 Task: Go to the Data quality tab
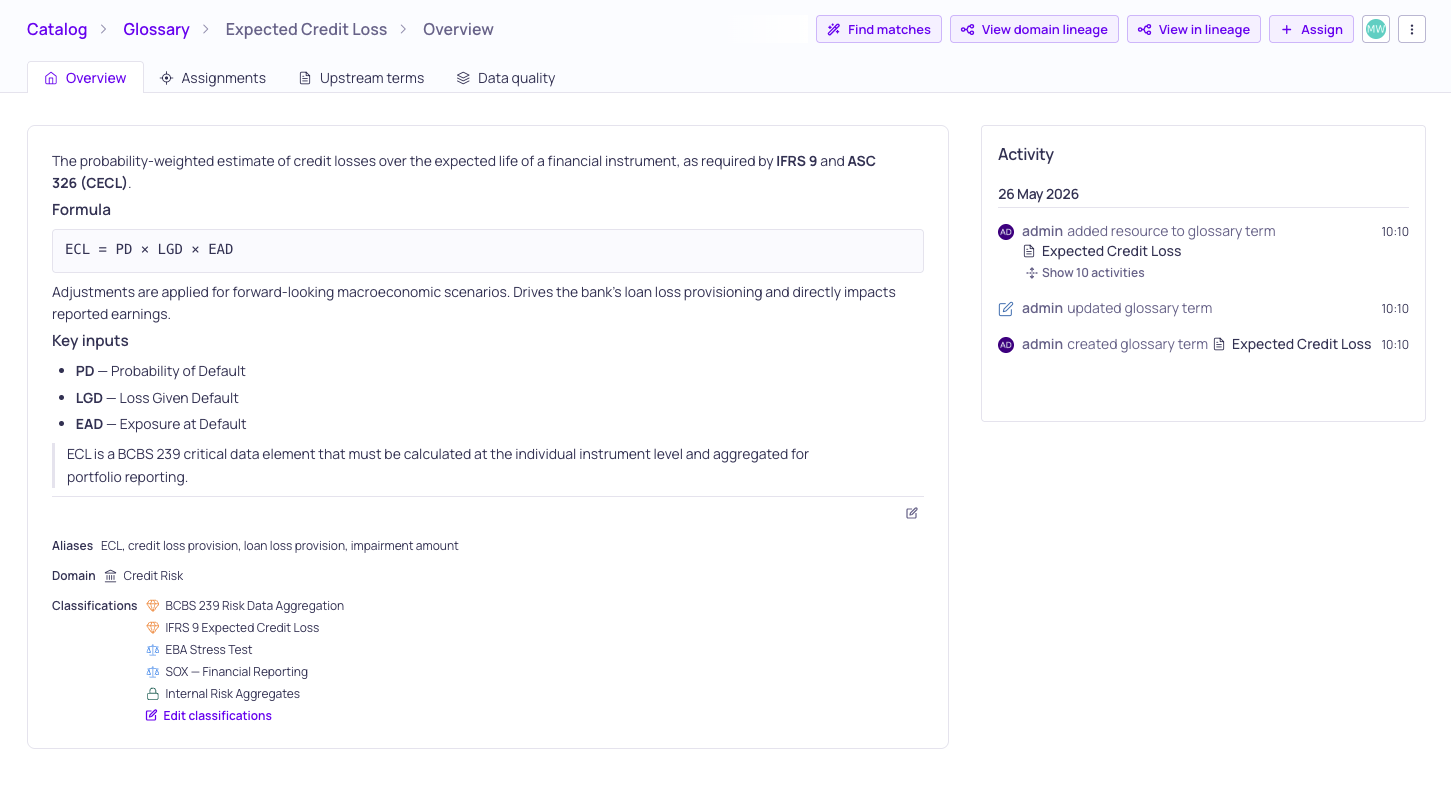click(505, 78)
